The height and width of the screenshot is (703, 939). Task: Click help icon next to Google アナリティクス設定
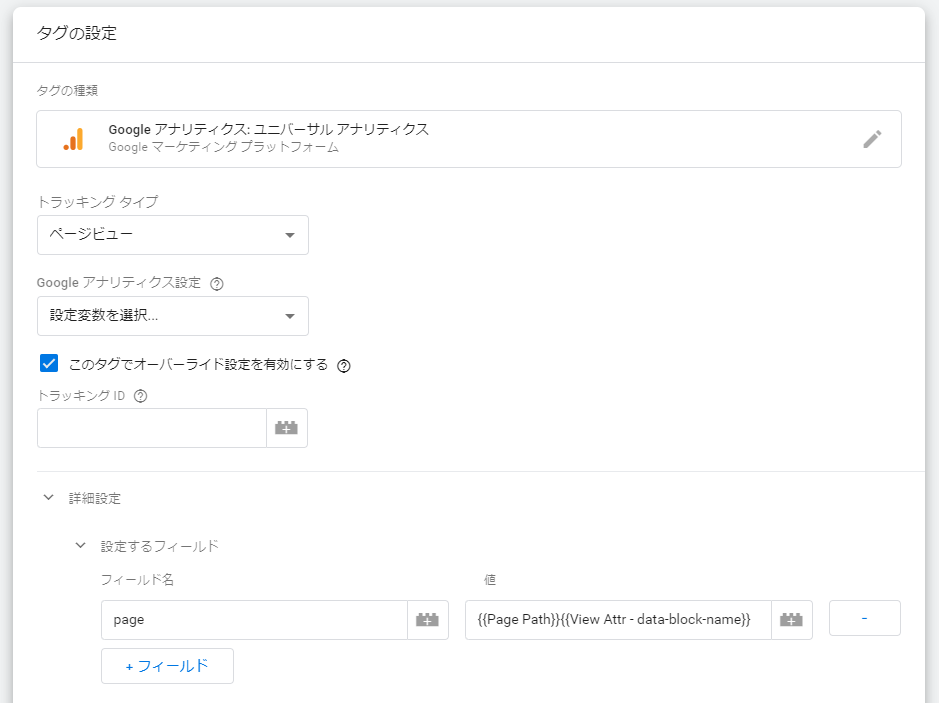[x=217, y=283]
